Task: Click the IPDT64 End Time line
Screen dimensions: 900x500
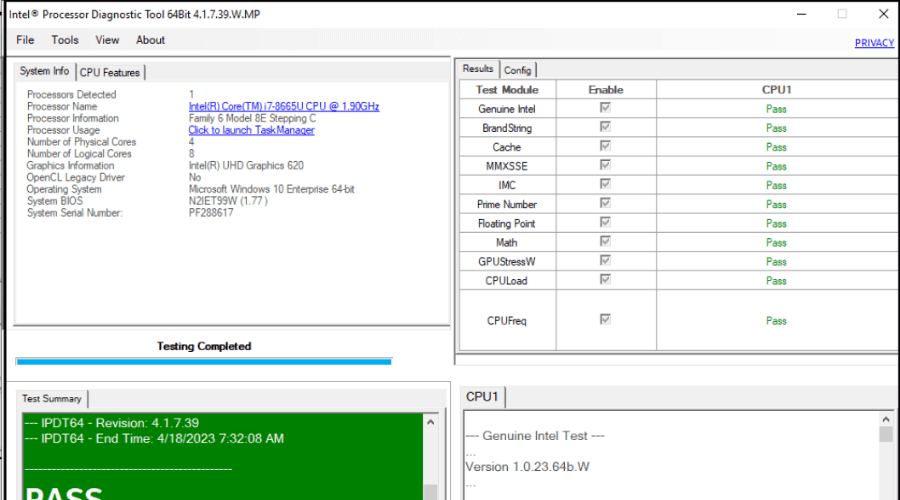Action: [154, 439]
